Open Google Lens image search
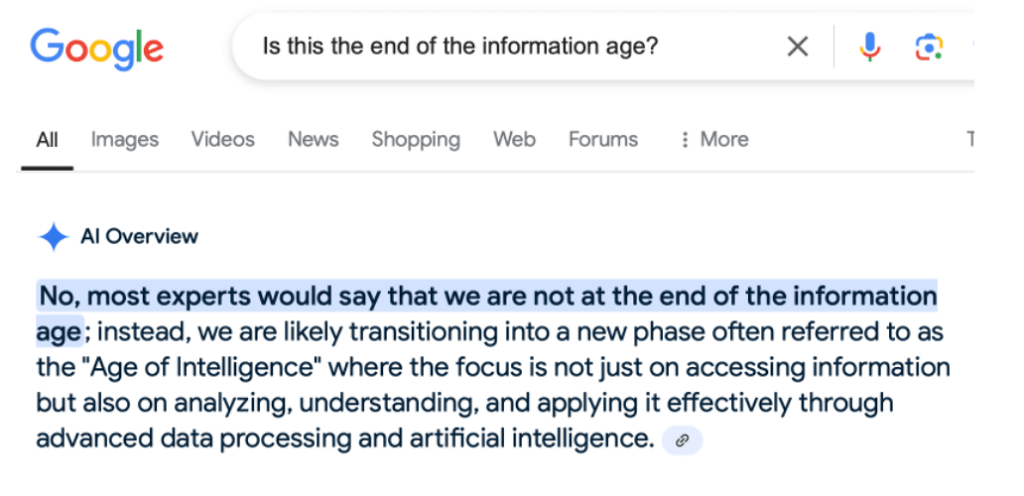This screenshot has height=496, width=1024. [x=929, y=47]
